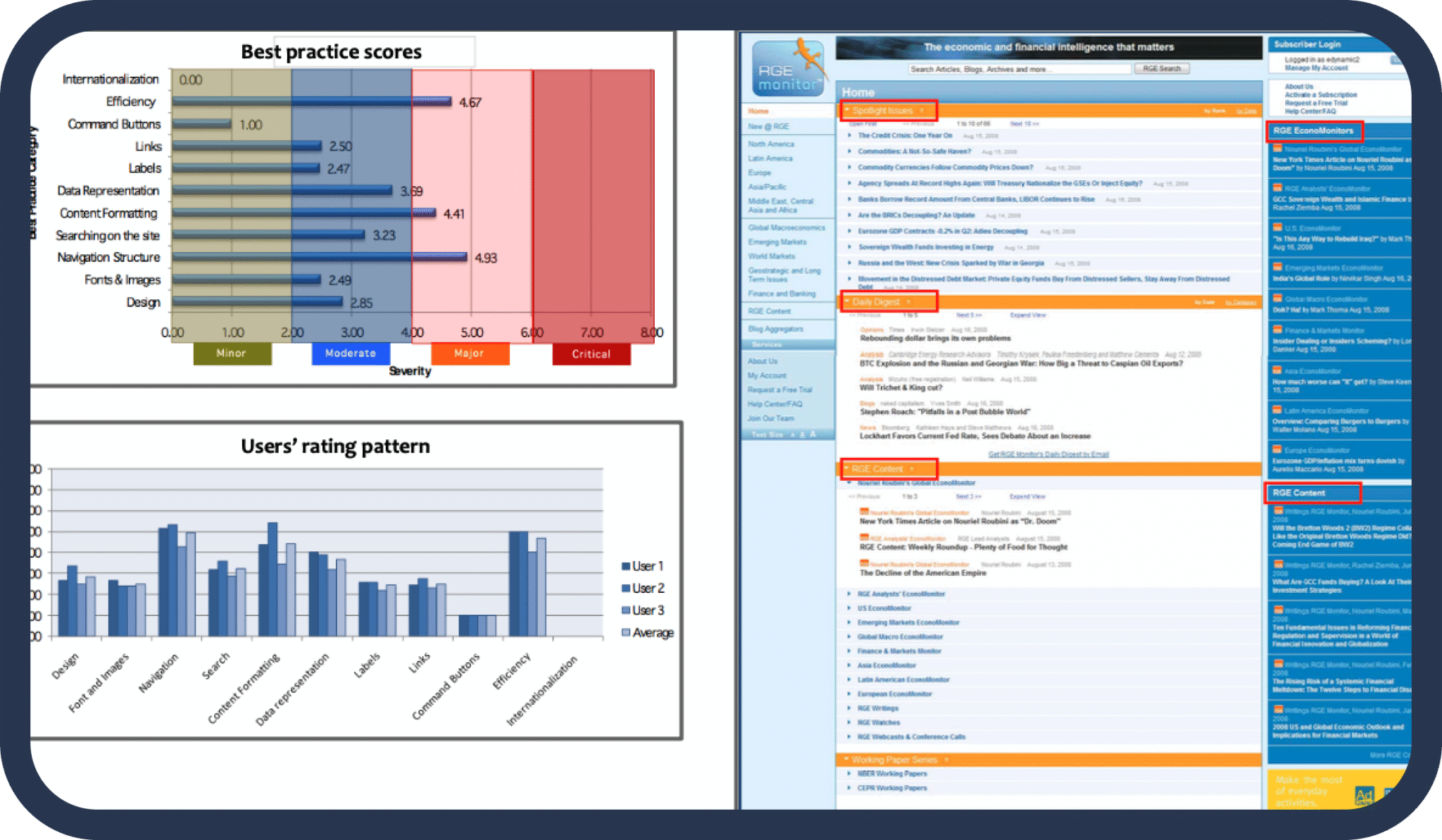Click RSS icon above 'New York Times Article' headline in RGE Content
Viewport: 1442px width, 840px height.
(864, 512)
